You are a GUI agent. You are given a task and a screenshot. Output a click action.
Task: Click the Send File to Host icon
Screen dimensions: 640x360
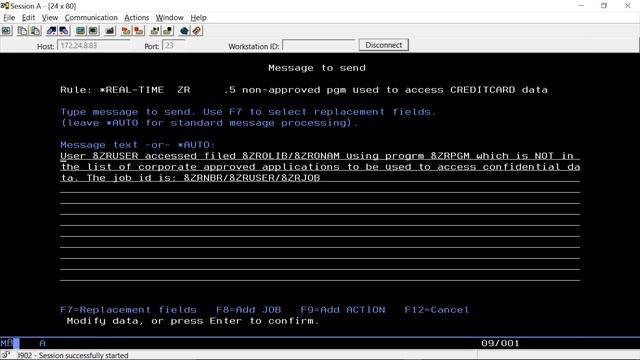pyautogui.click(x=51, y=31)
